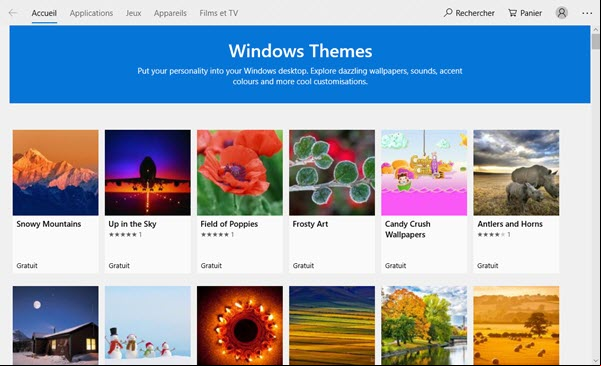This screenshot has height=366, width=601.
Task: Open the user account profile icon
Action: [562, 13]
